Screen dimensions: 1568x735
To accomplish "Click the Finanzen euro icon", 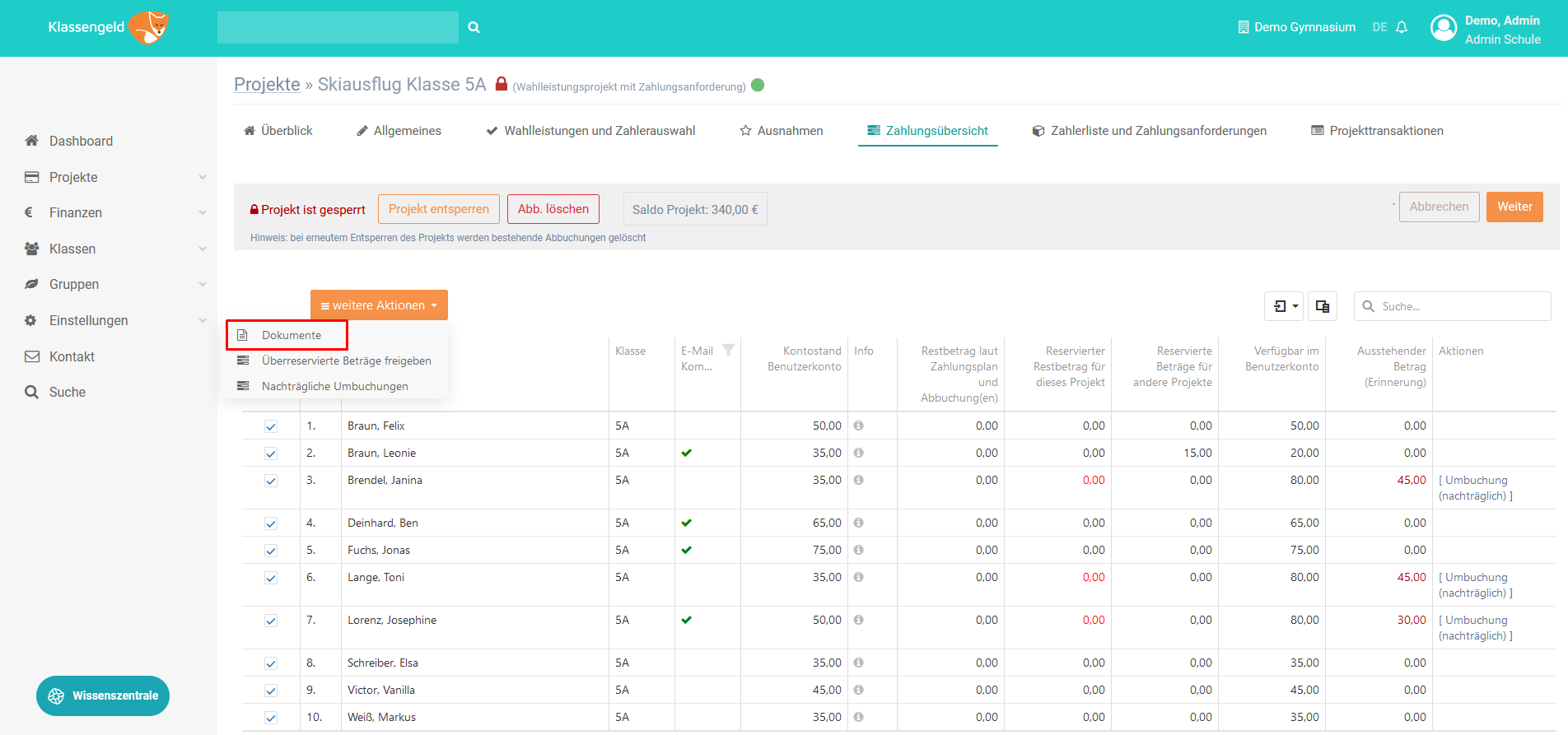I will (30, 212).
